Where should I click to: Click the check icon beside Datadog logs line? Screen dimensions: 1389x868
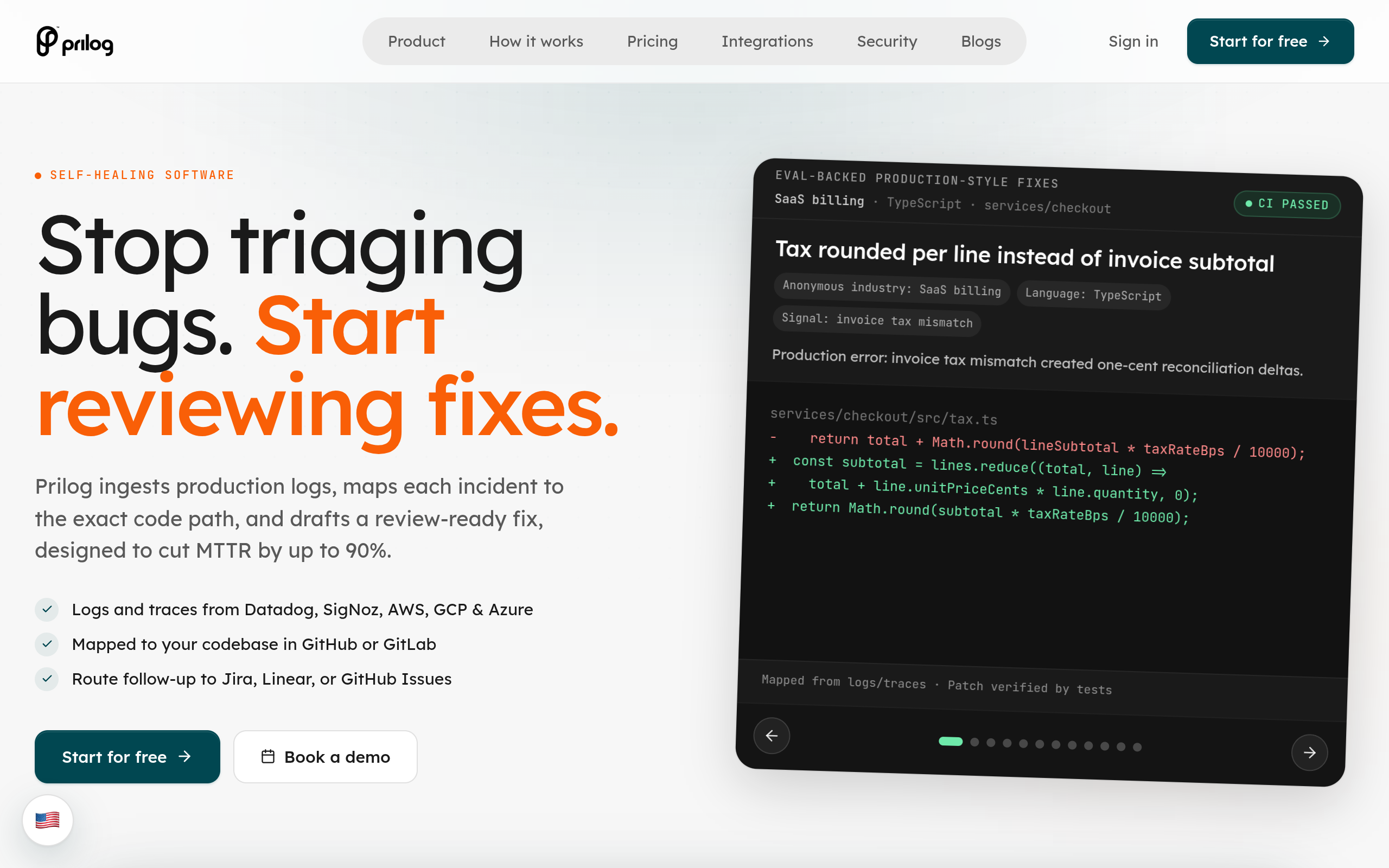click(47, 609)
